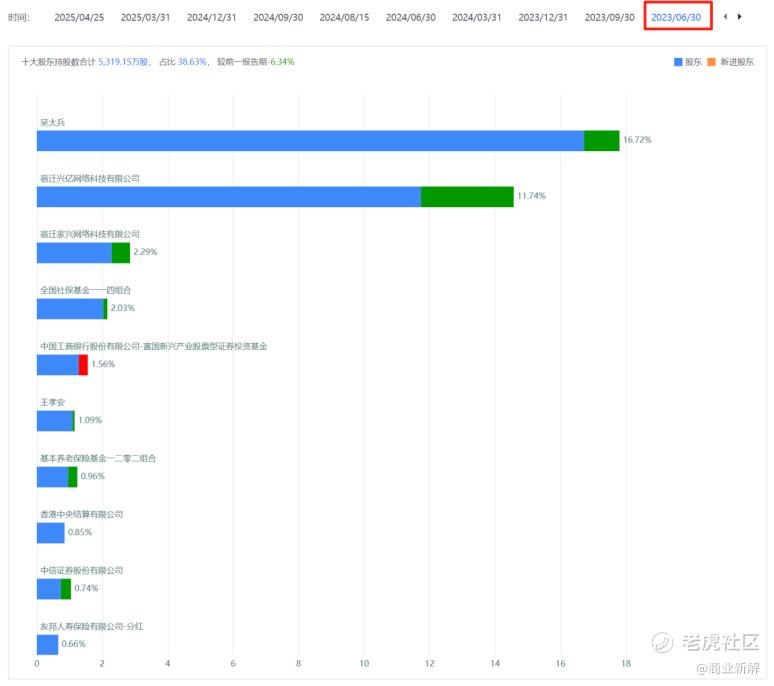Image resolution: width=774 pixels, height=686 pixels.
Task: Click the 新进股东 legend label
Action: (x=737, y=62)
